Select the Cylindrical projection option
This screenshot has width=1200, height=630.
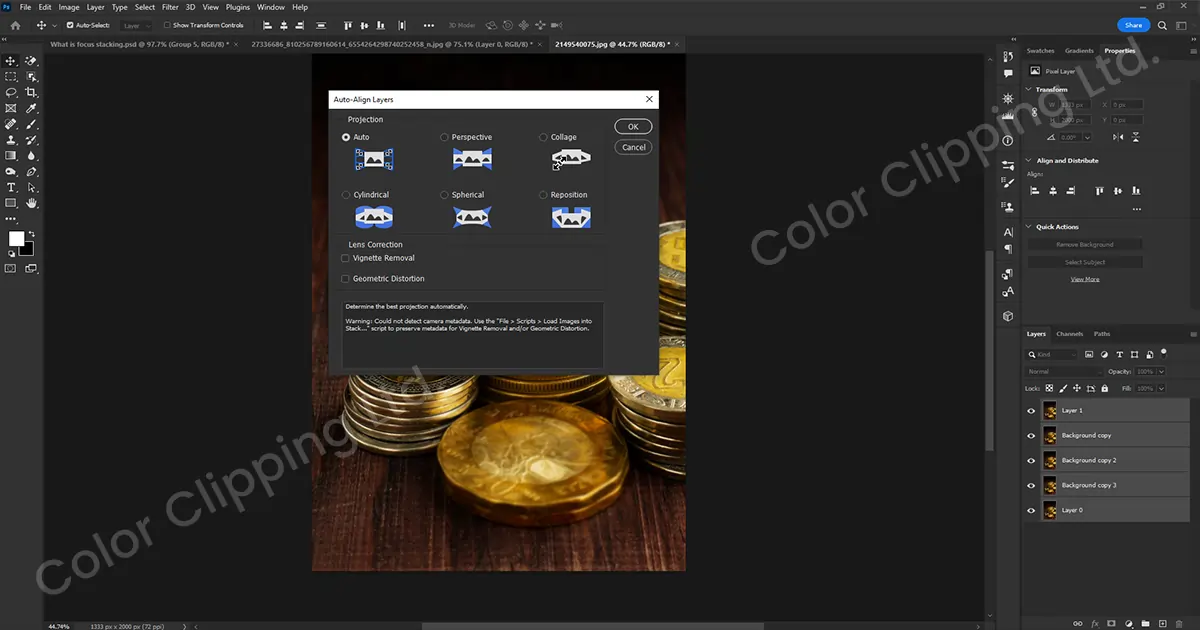click(x=346, y=195)
